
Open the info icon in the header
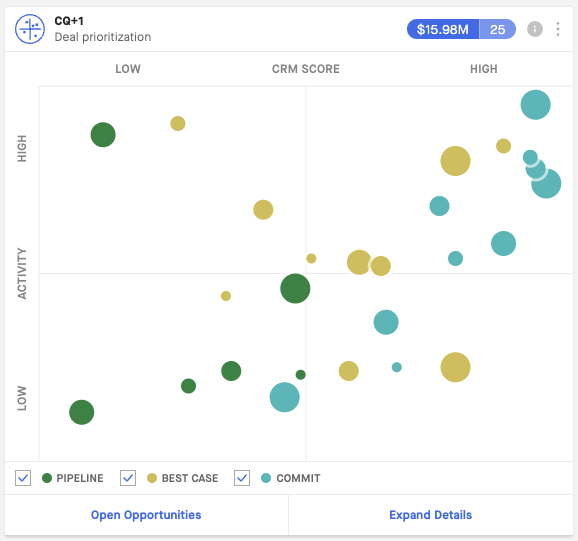pyautogui.click(x=535, y=29)
